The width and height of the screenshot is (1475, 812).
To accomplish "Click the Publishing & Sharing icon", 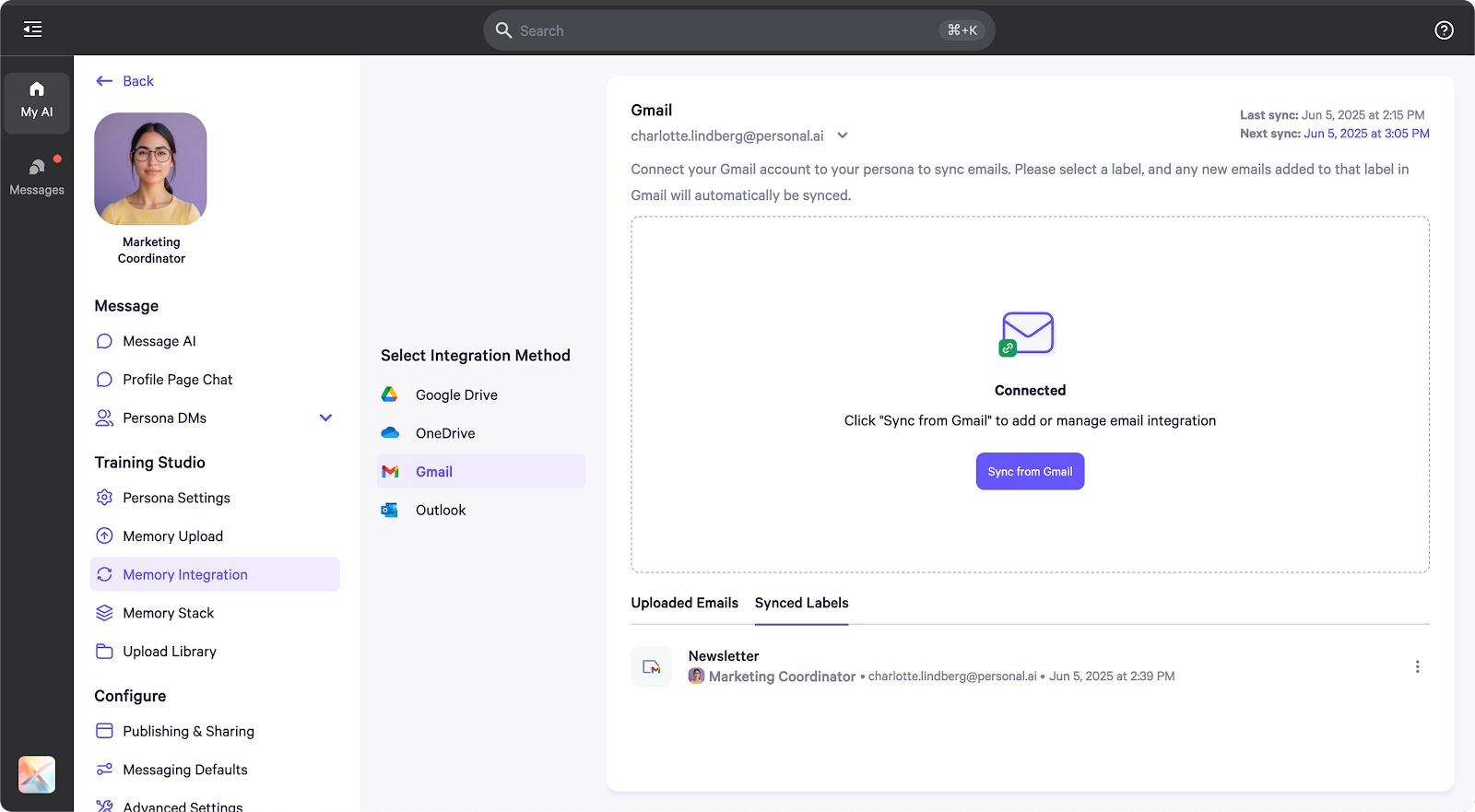I will [x=104, y=731].
